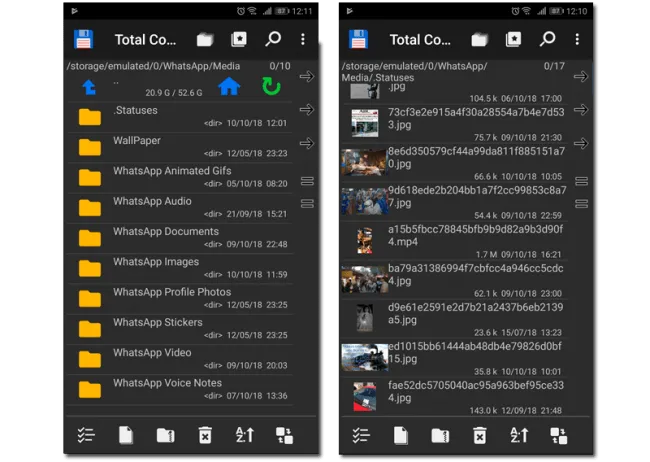Tap folder icon of WhatsApp Video
The width and height of the screenshot is (650, 462).
90,359
